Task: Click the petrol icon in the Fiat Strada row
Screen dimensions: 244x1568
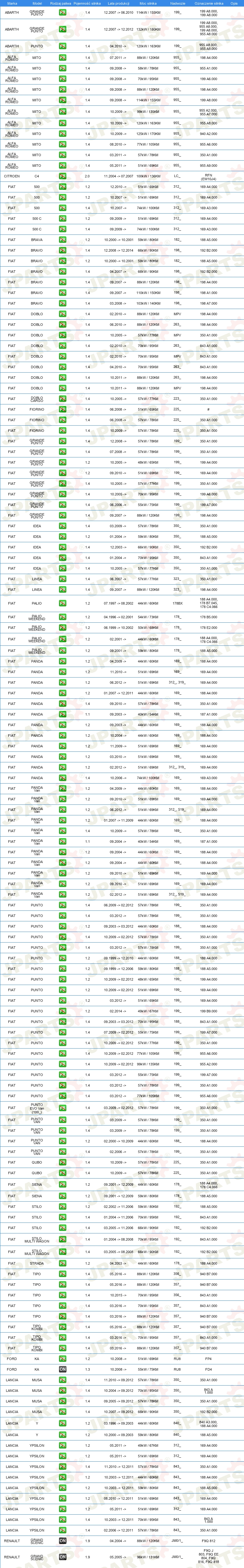Action: [x=63, y=1263]
